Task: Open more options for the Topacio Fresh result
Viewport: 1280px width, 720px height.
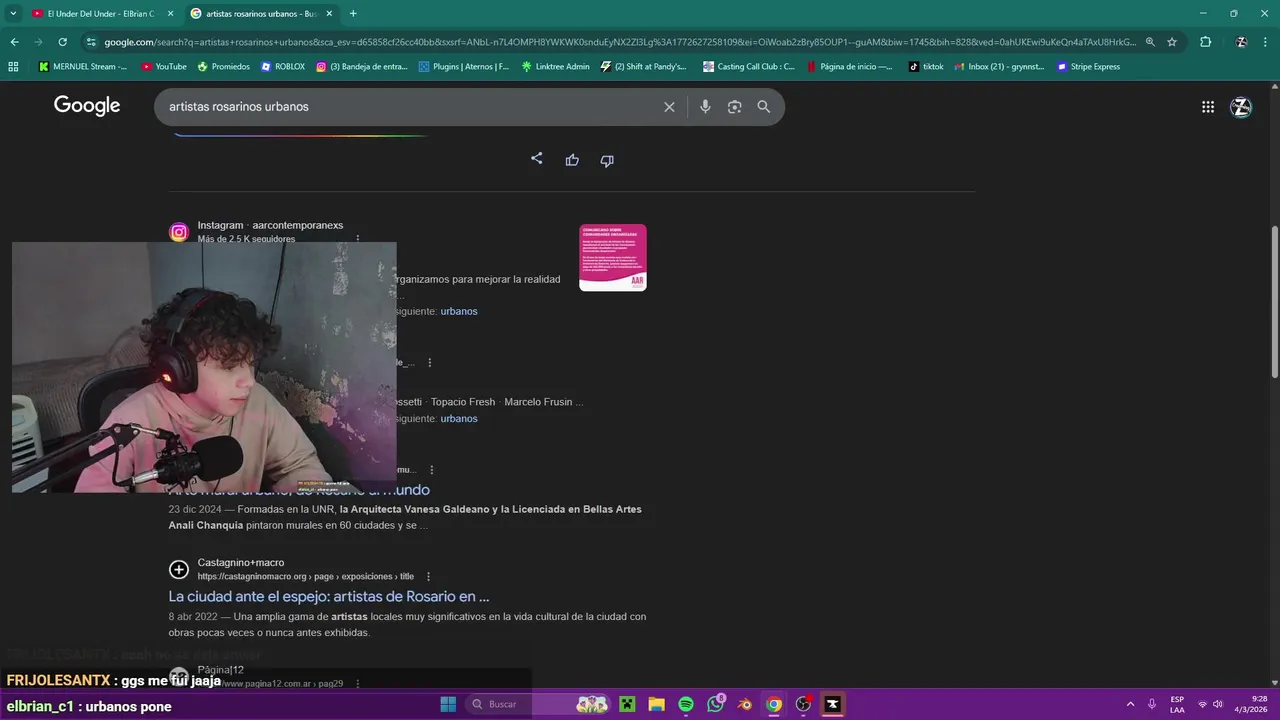Action: 430,363
